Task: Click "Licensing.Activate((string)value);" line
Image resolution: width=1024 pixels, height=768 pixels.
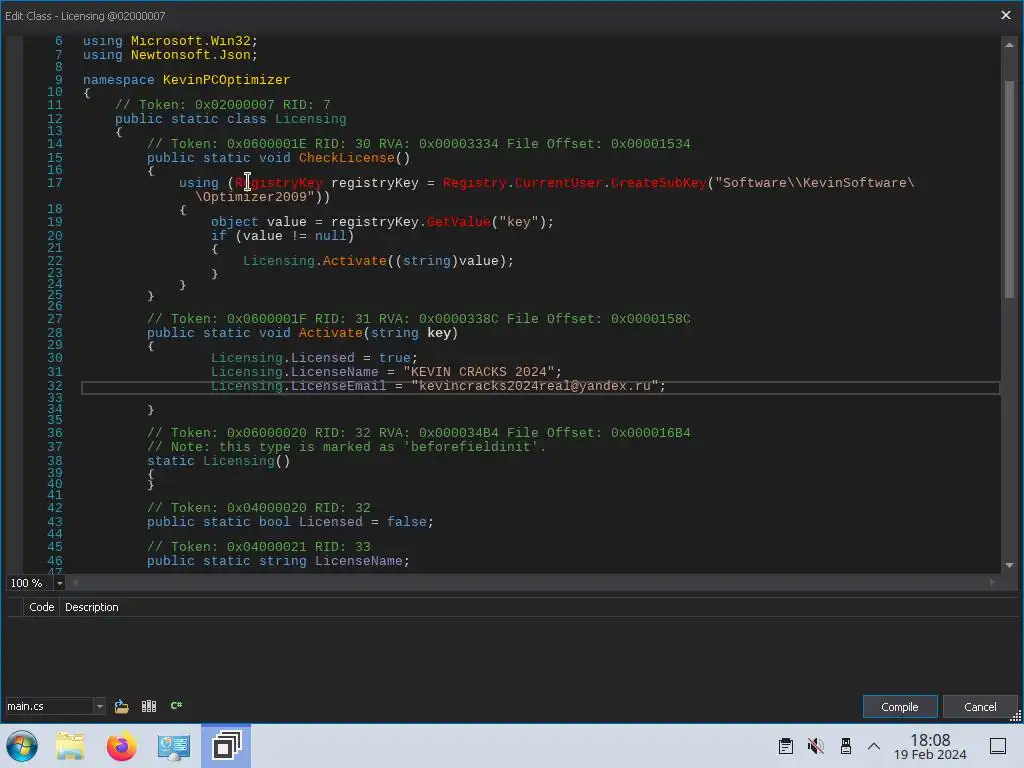Action: [x=378, y=261]
